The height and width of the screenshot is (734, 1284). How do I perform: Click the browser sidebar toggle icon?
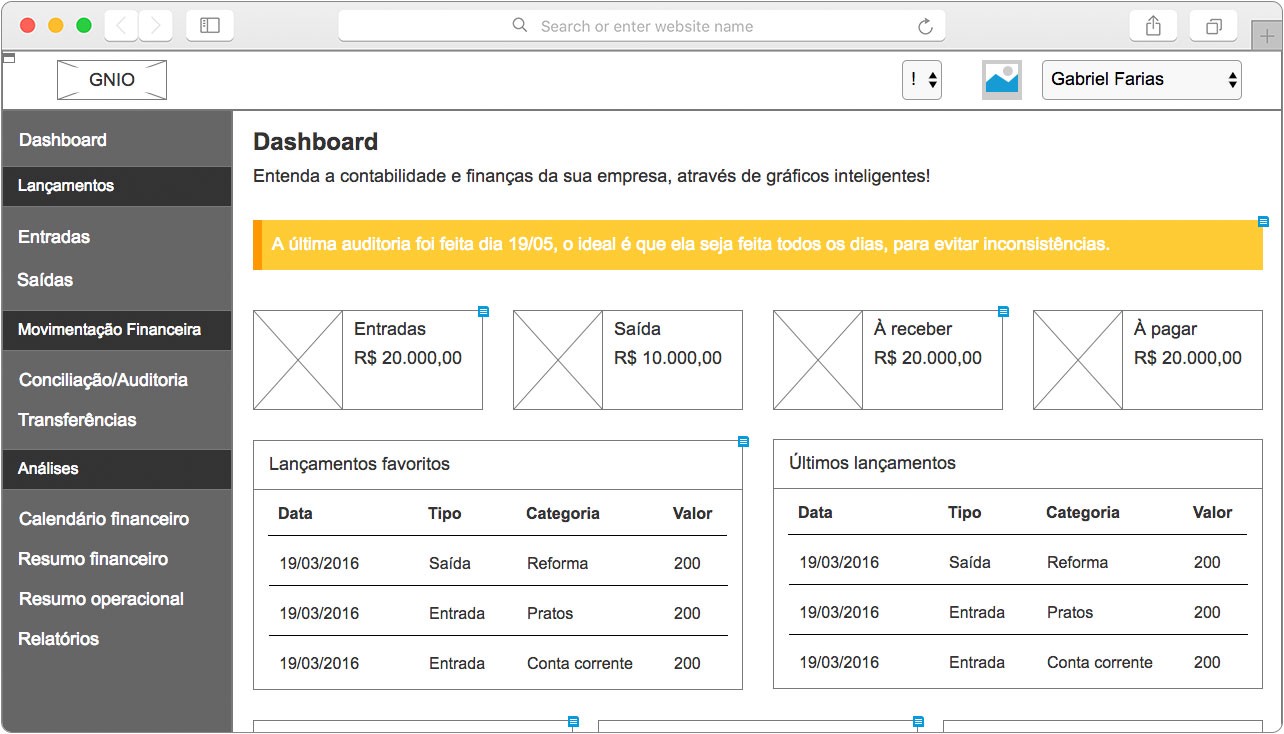click(x=209, y=25)
